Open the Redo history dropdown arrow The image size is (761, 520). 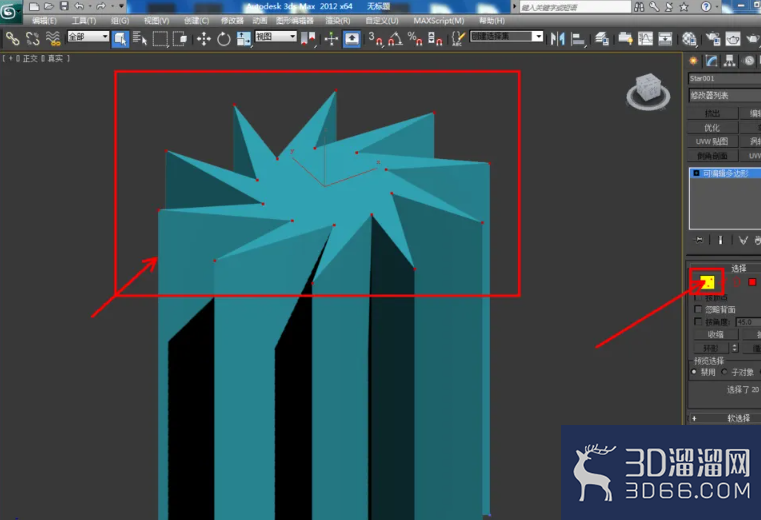112,6
